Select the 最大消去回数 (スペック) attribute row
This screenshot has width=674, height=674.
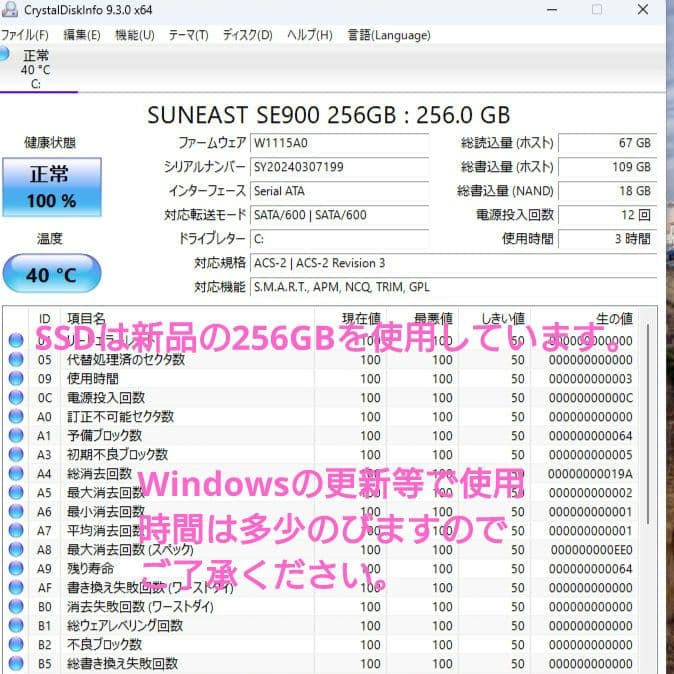point(320,549)
